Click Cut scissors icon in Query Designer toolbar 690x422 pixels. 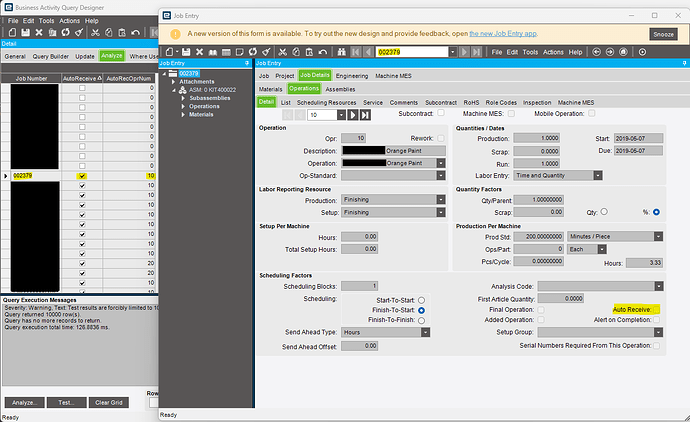click(x=95, y=32)
